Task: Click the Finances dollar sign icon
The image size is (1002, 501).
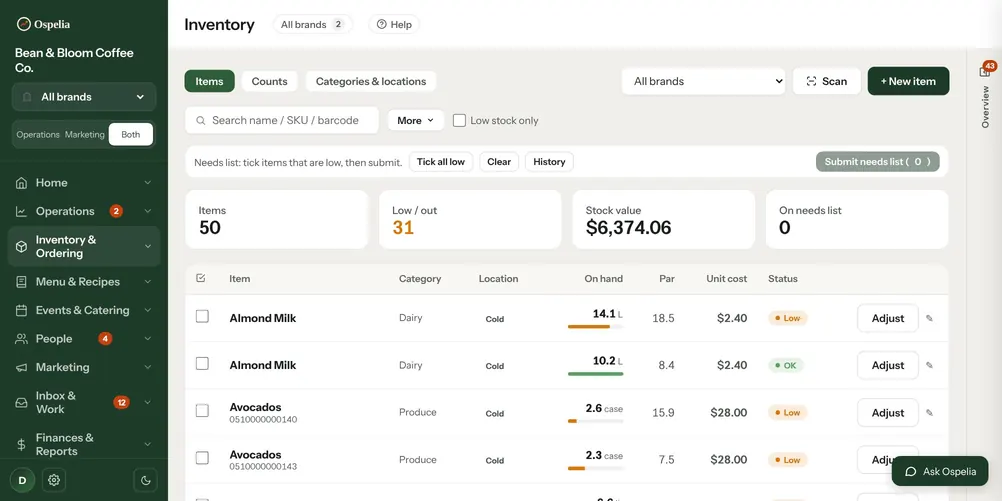Action: coord(21,445)
